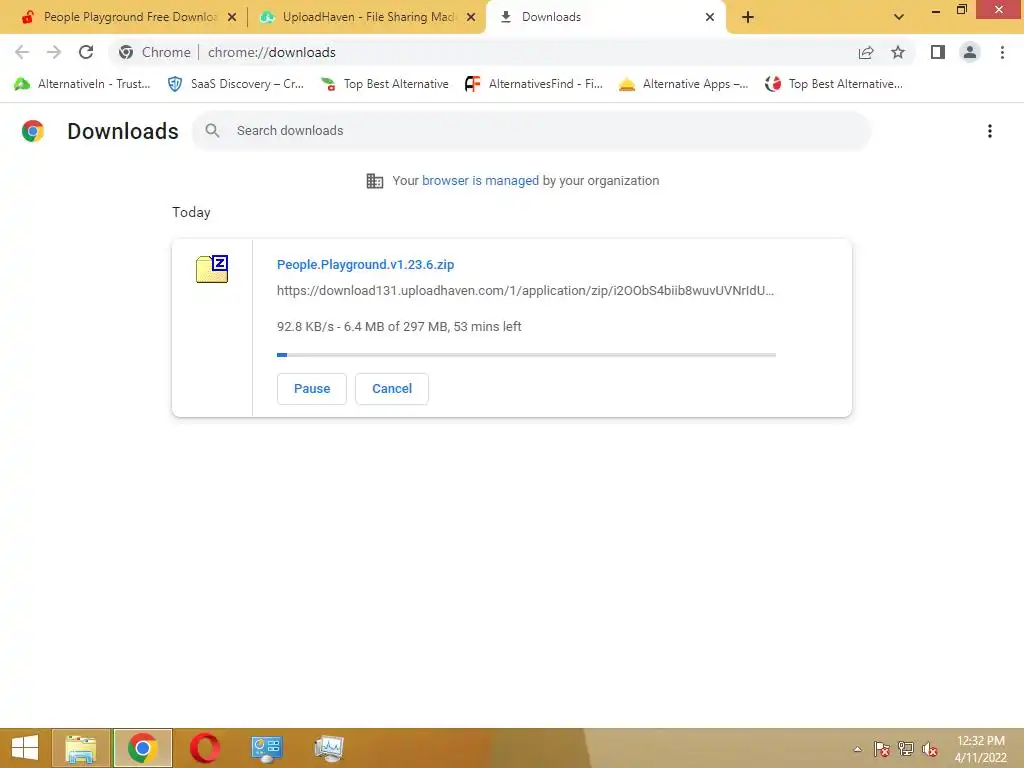Image resolution: width=1024 pixels, height=768 pixels.
Task: Expand the tab search dropdown arrow
Action: coord(899,17)
